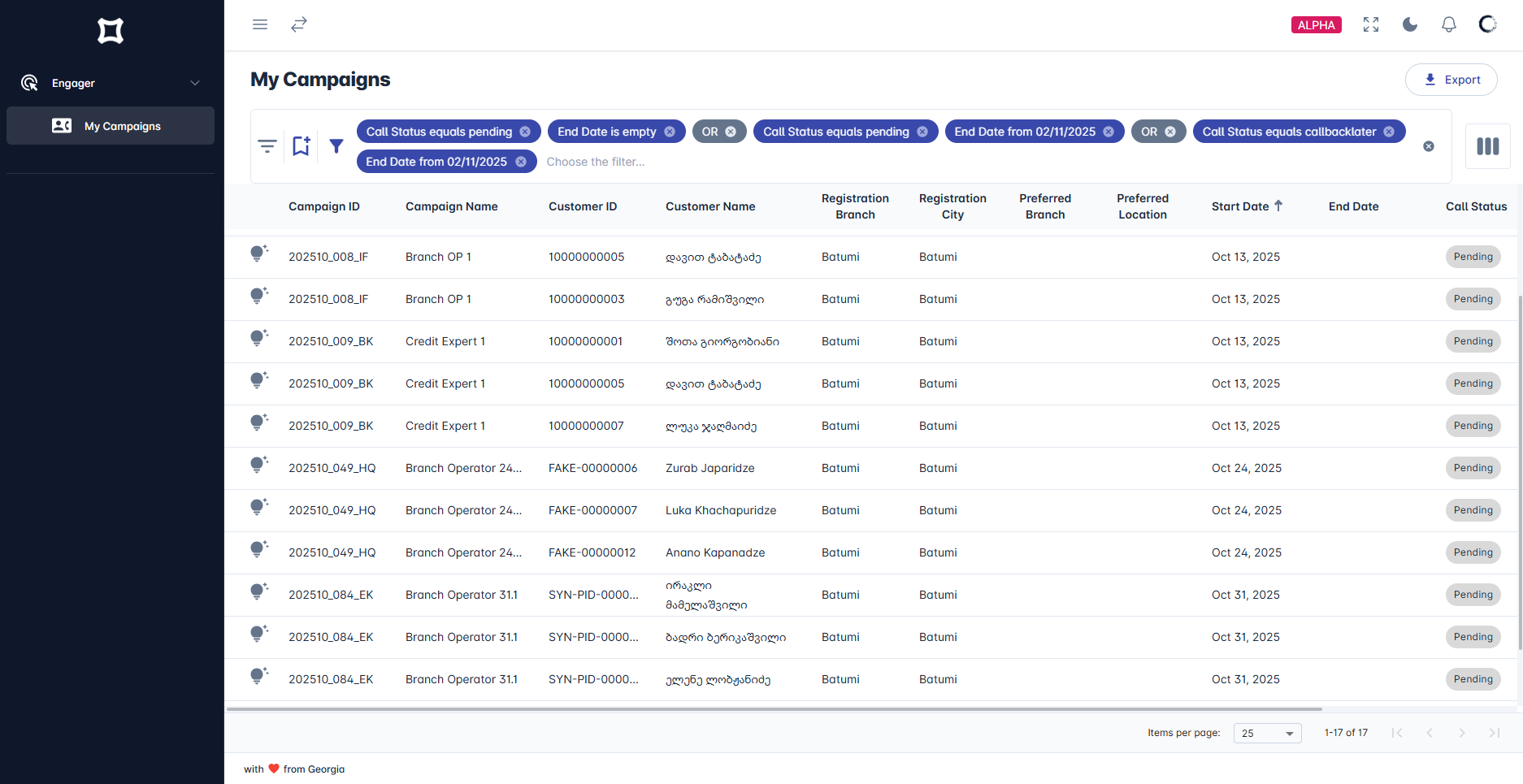The image size is (1523, 784).
Task: Click lightbulb icon for Luka Khachapuridze row
Action: [259, 508]
